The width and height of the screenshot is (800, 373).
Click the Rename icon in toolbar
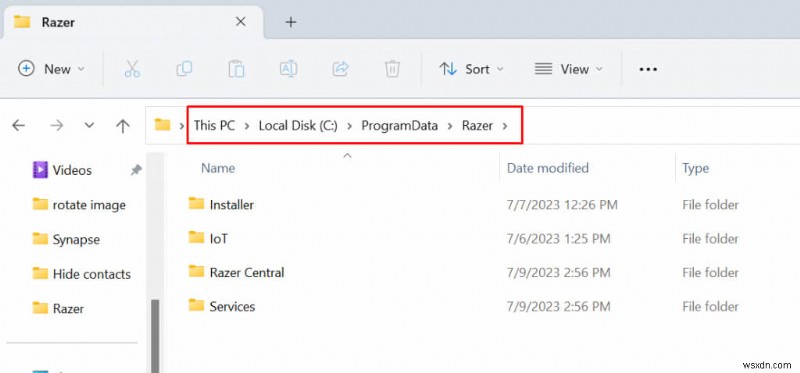(x=288, y=69)
